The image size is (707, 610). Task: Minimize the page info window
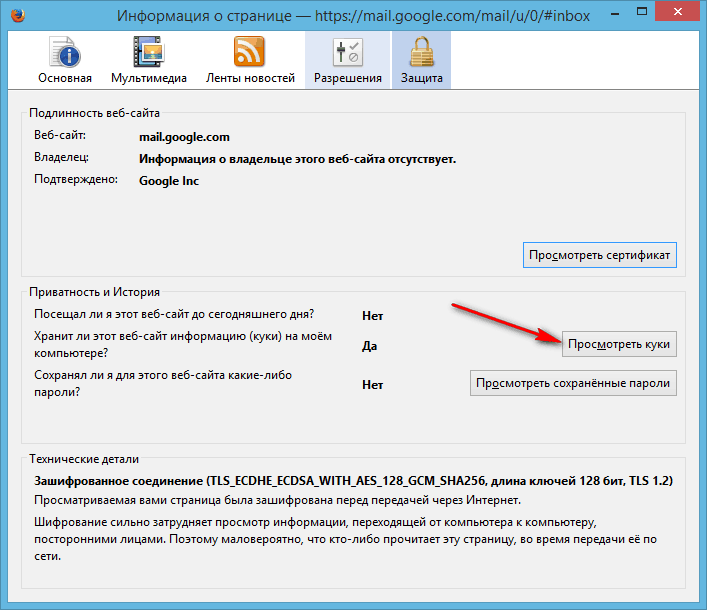click(x=616, y=12)
